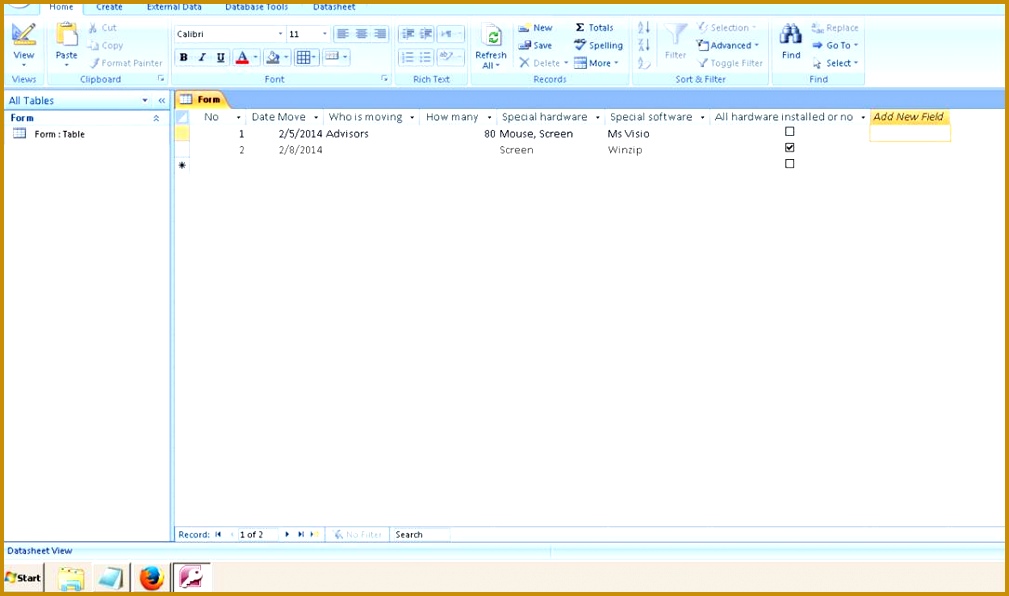The image size is (1009, 596).
Task: Run Spelling check
Action: click(x=598, y=46)
